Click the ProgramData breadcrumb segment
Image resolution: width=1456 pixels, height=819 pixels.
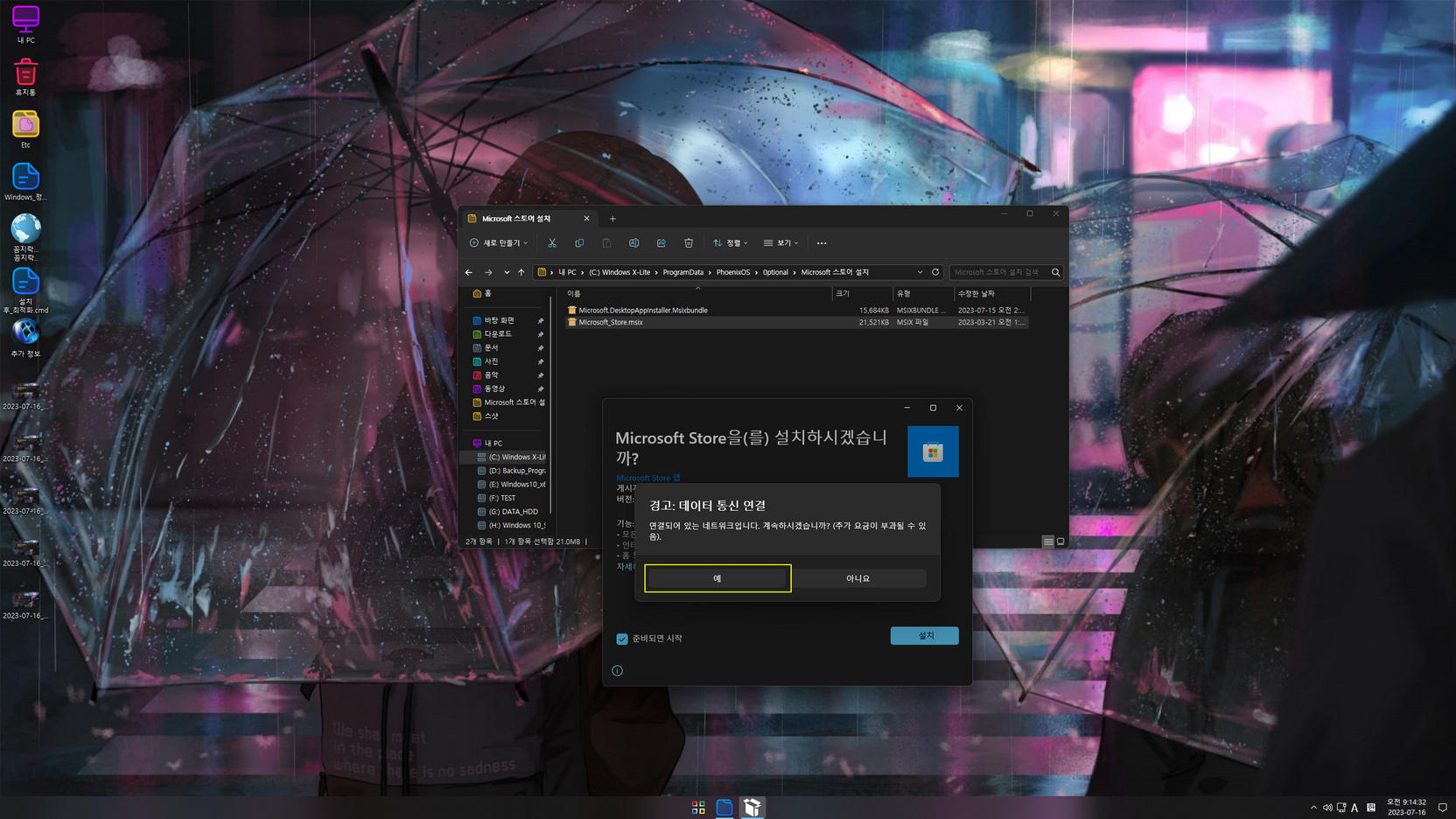pos(683,272)
